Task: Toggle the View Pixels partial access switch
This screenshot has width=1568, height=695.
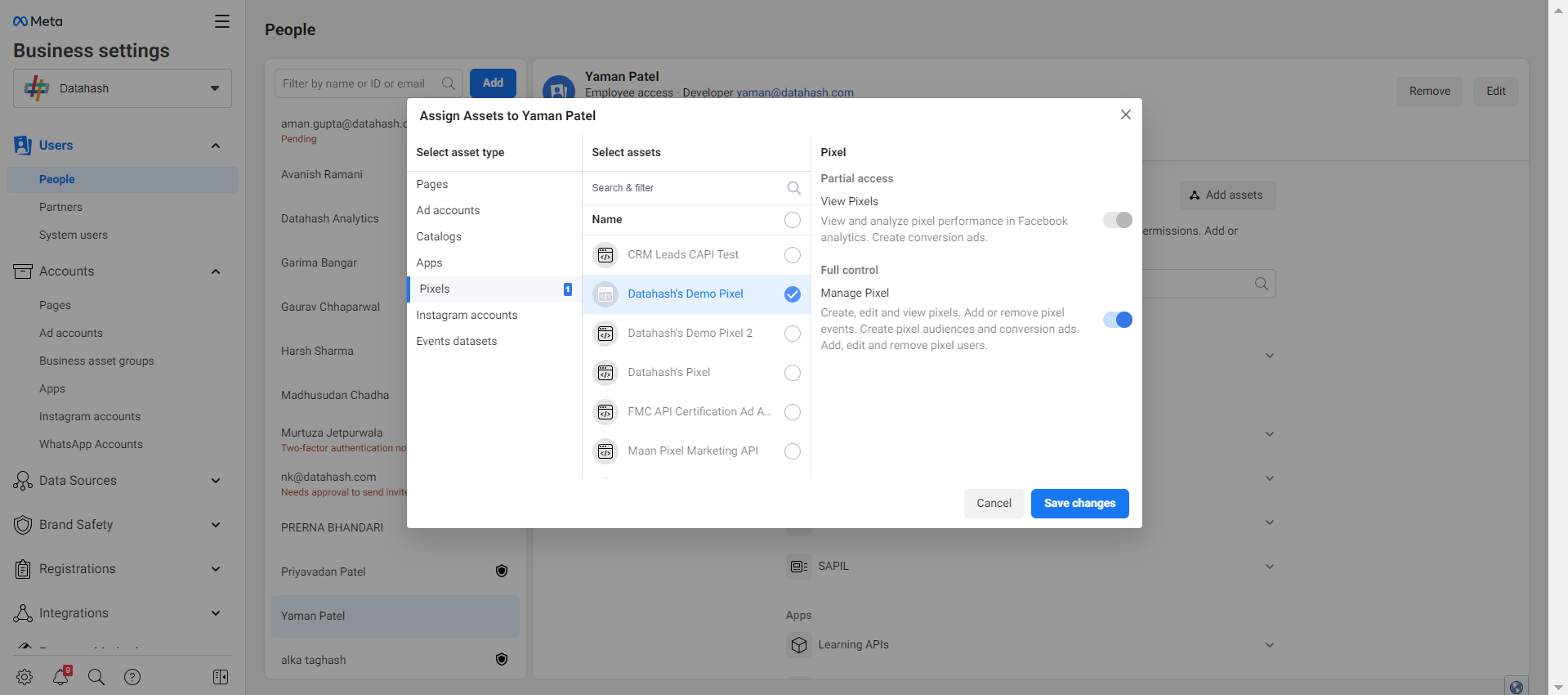Action: (x=1118, y=220)
